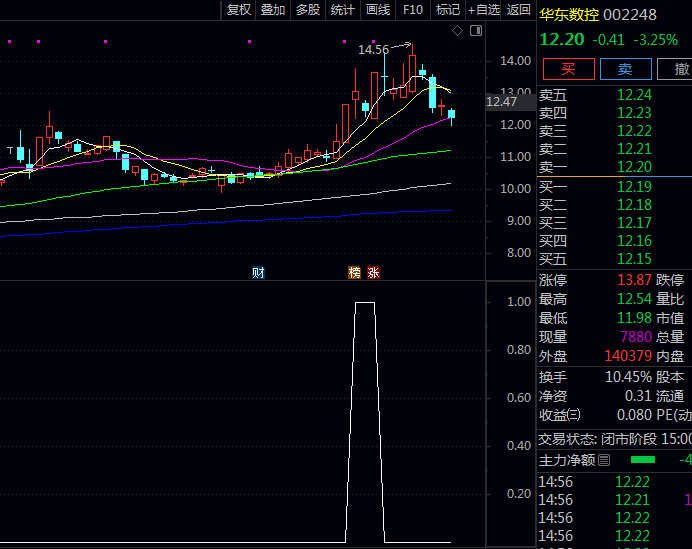Click the 返回 back button
This screenshot has height=549, width=692.
[519, 10]
